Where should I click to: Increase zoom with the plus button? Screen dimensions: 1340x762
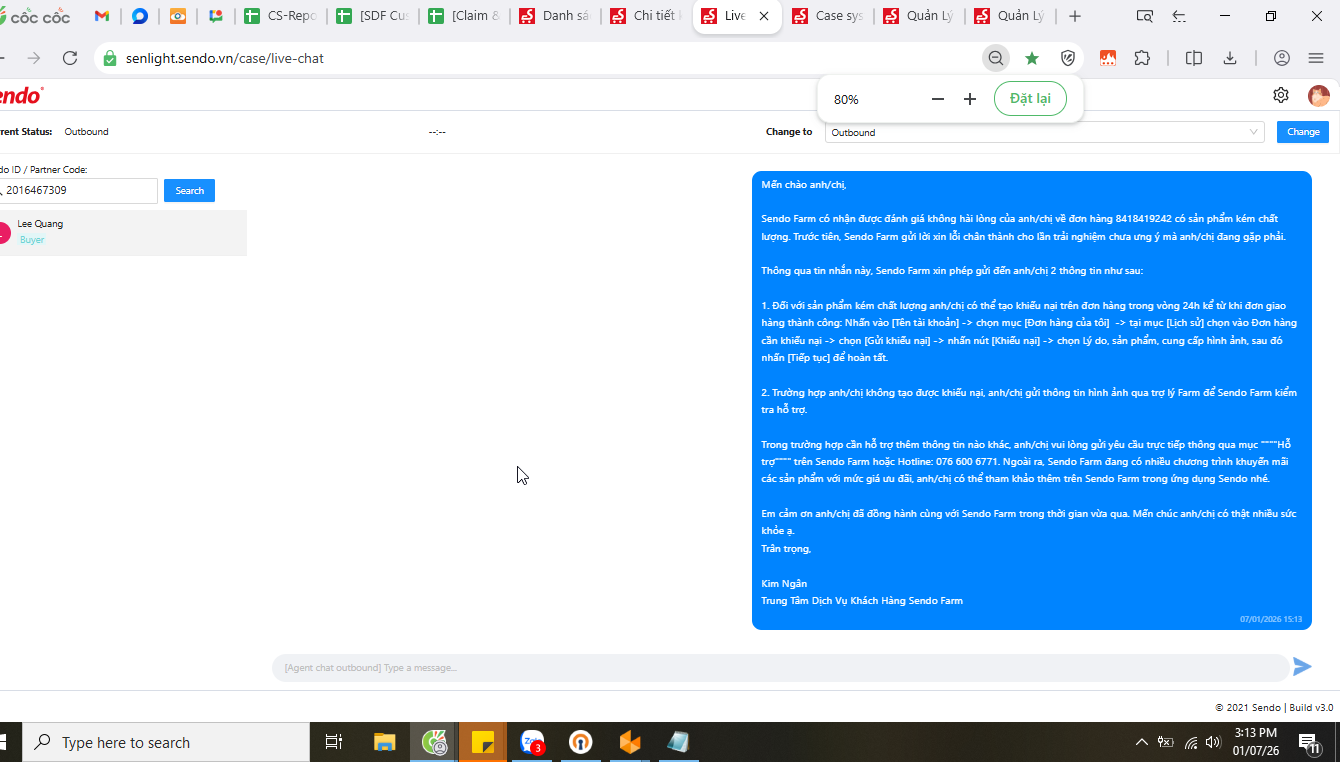click(x=969, y=99)
